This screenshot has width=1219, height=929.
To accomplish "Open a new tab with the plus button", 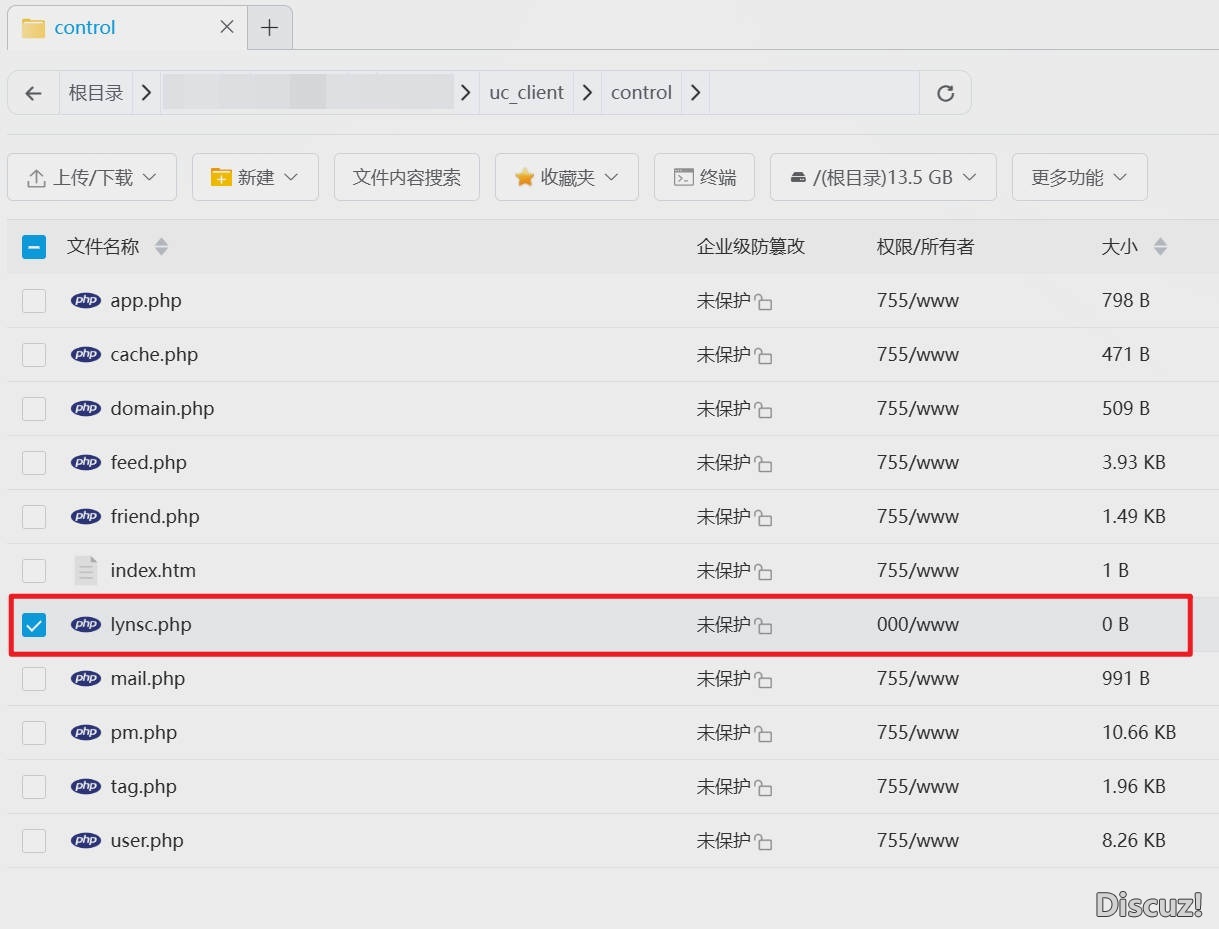I will click(268, 27).
